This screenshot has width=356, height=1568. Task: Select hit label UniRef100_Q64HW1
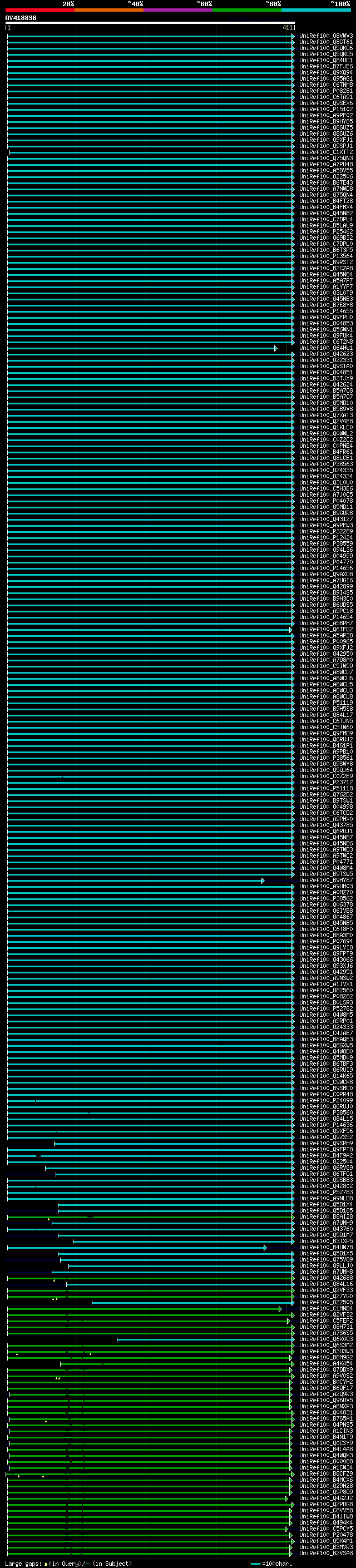[x=326, y=348]
